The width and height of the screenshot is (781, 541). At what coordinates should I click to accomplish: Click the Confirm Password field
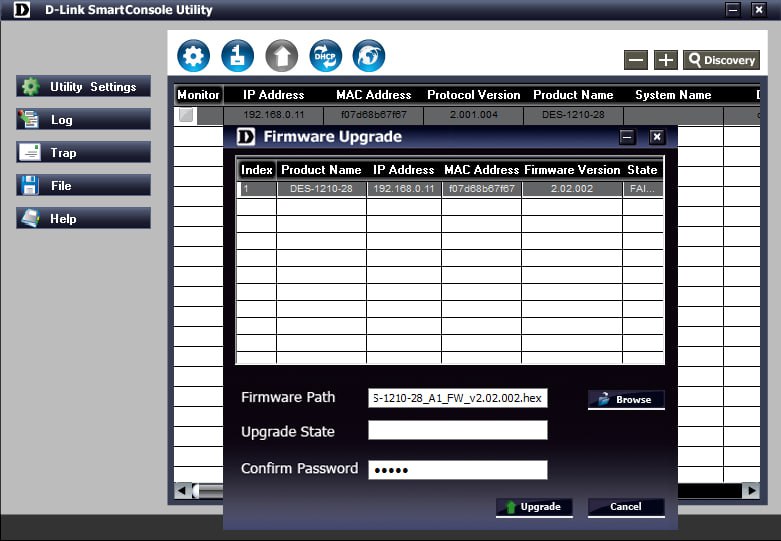coord(458,470)
